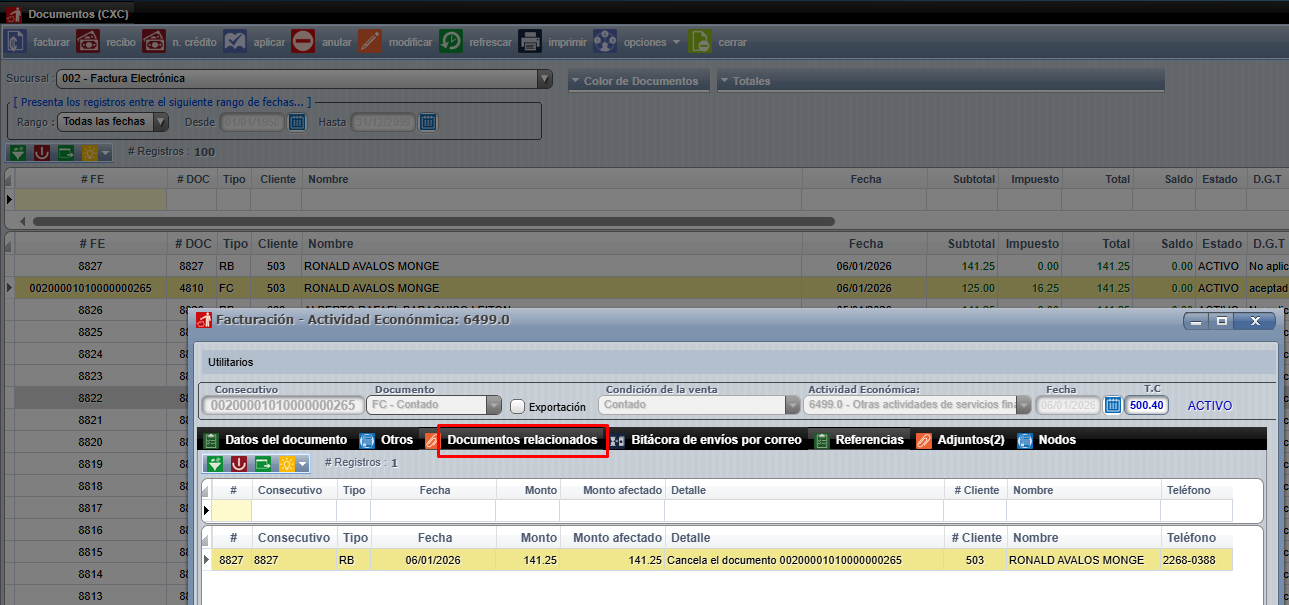Click the refrescar icon
The height and width of the screenshot is (605, 1289).
coord(451,42)
